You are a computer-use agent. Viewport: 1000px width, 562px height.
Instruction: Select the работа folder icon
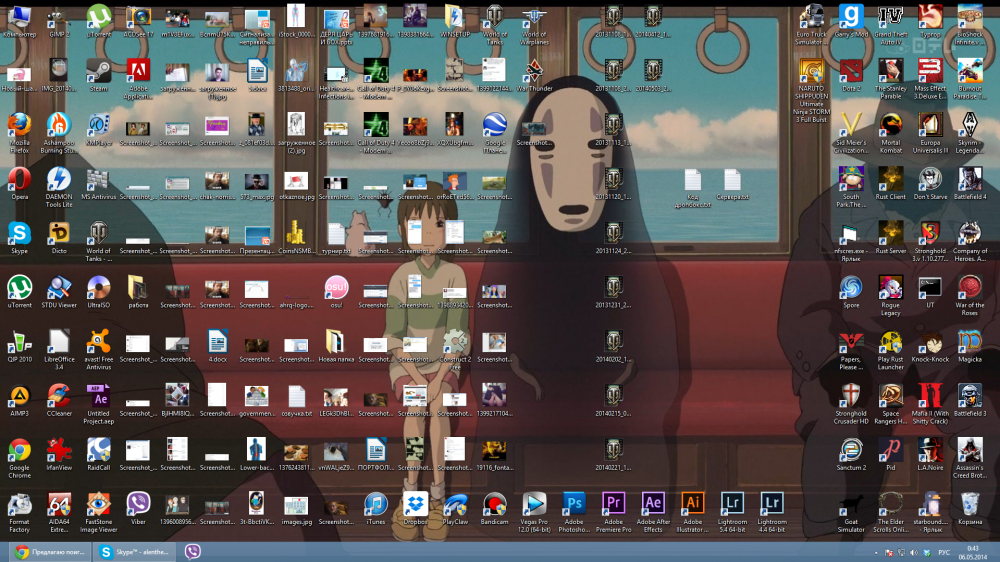138,293
